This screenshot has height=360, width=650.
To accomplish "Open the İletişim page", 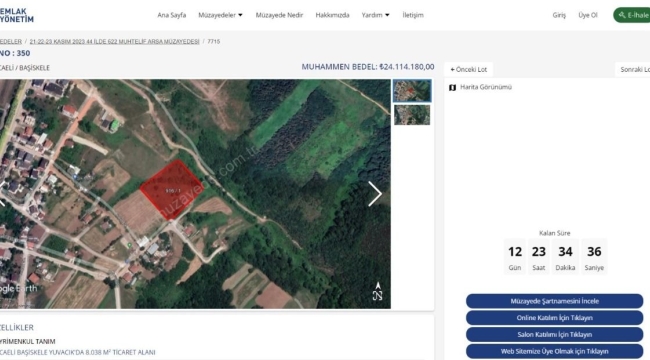I will tap(413, 15).
